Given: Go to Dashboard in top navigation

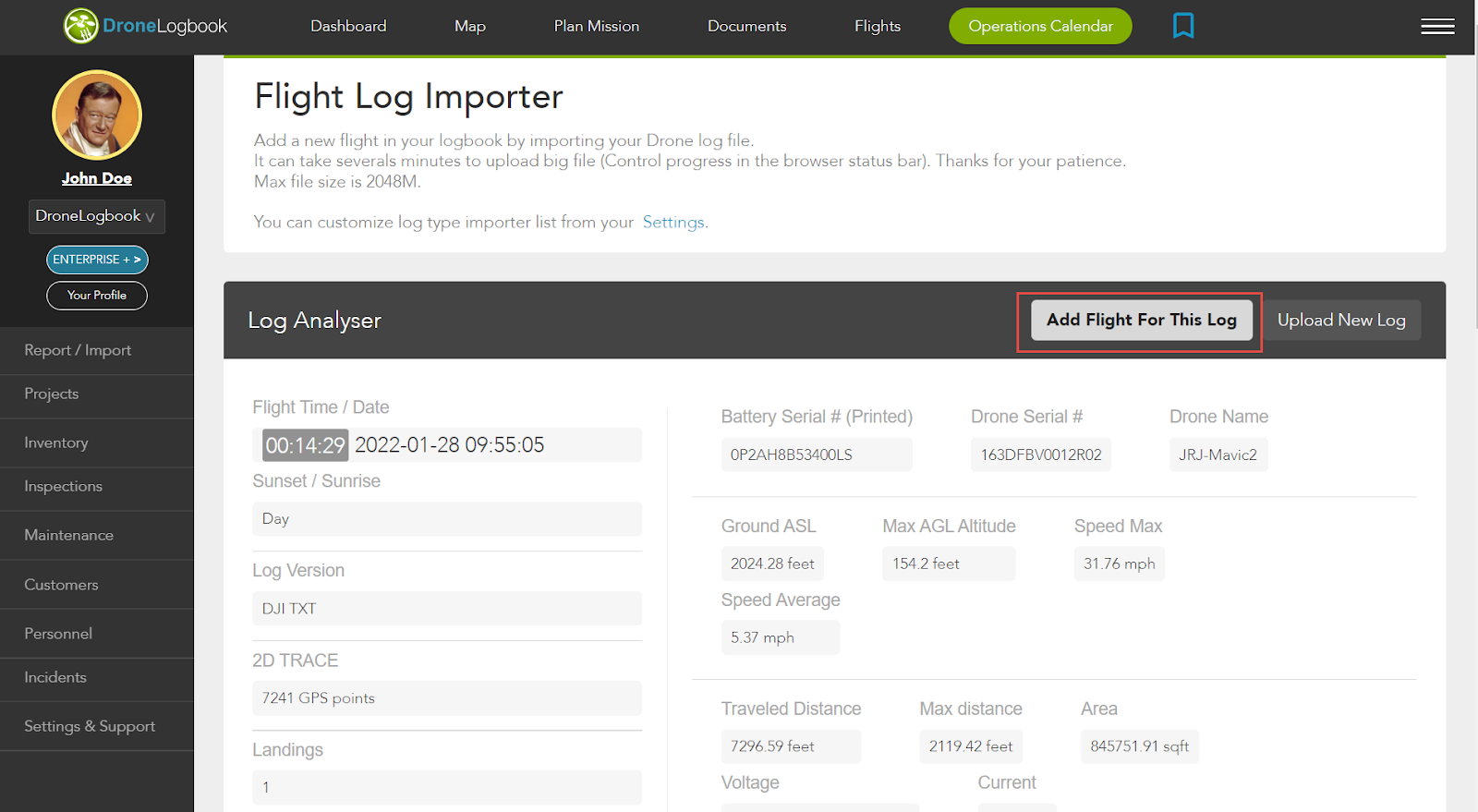Looking at the screenshot, I should click(x=348, y=26).
